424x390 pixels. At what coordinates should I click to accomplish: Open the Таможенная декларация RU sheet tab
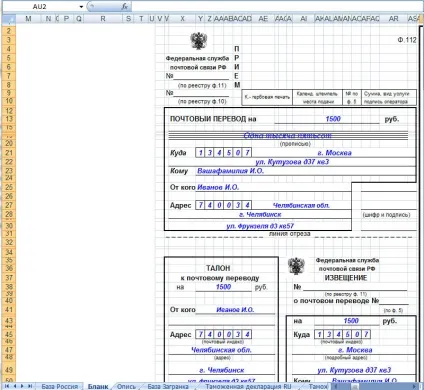pos(248,386)
